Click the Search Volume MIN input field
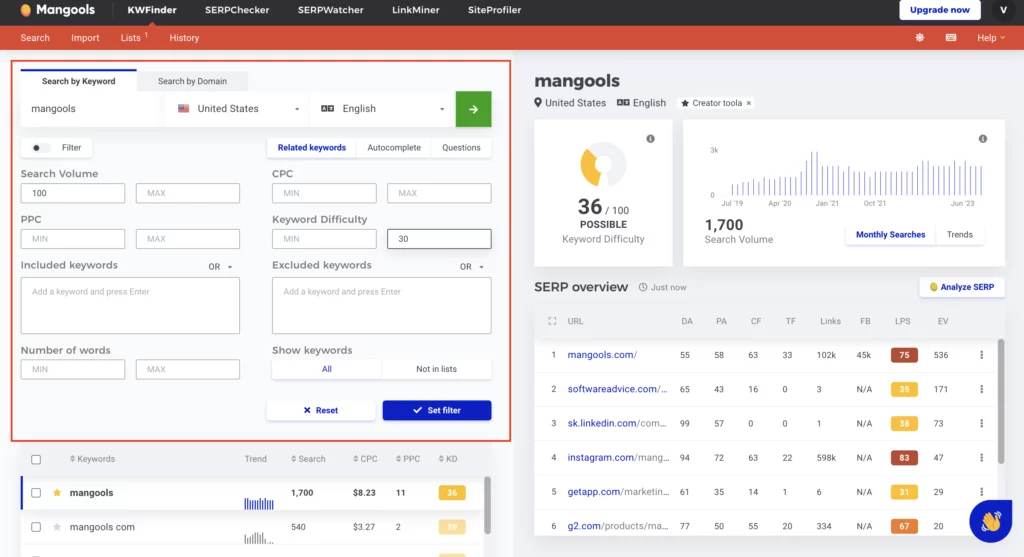 pos(73,193)
